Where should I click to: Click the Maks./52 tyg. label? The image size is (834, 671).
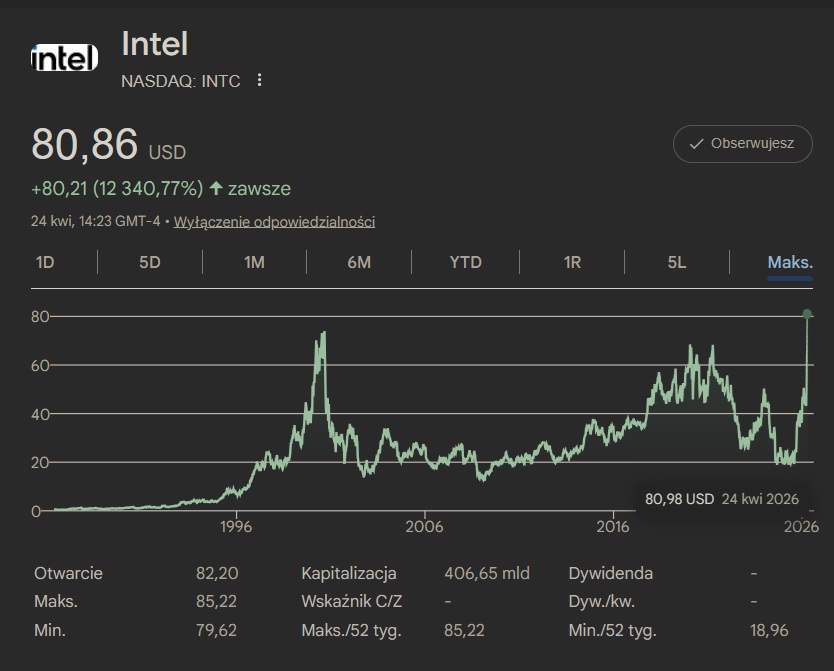tap(351, 631)
